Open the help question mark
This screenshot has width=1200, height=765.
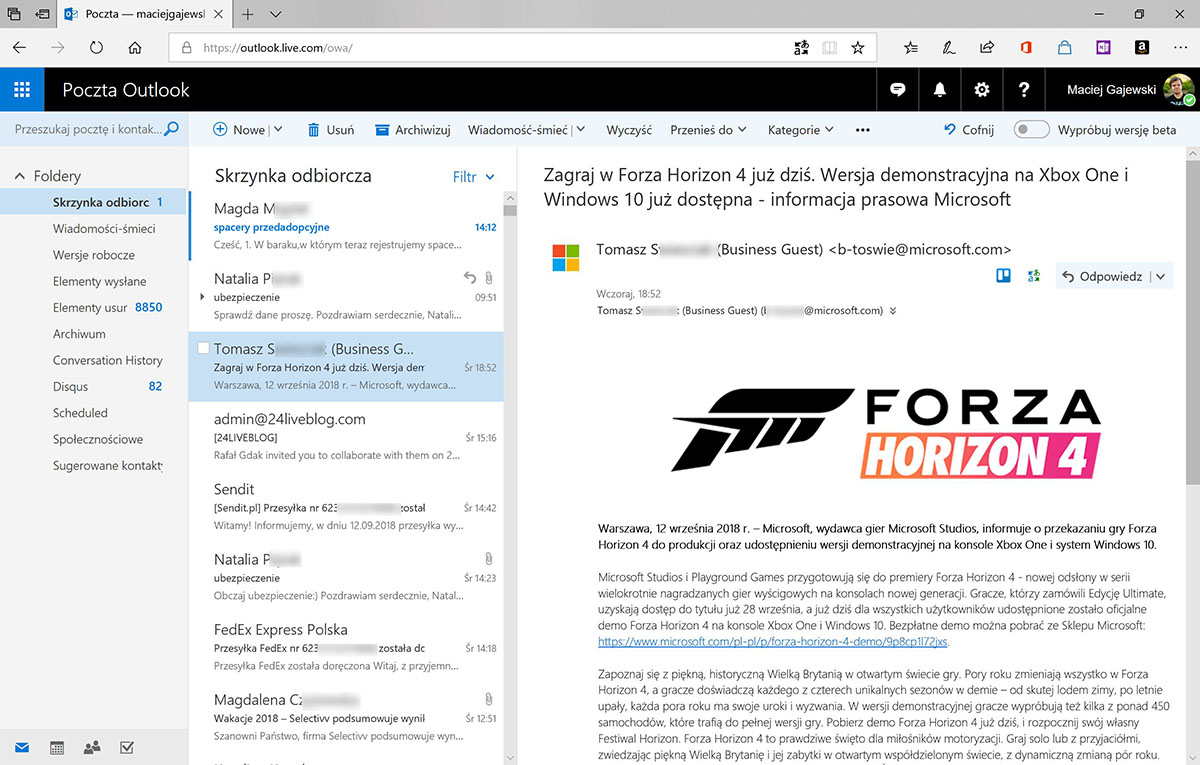point(1024,90)
